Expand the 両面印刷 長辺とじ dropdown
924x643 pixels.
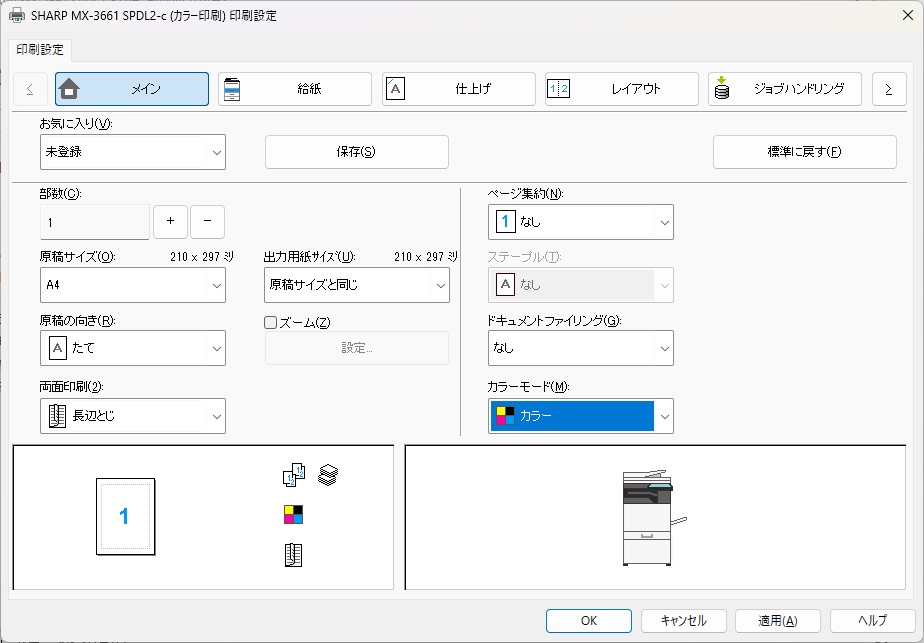click(133, 416)
